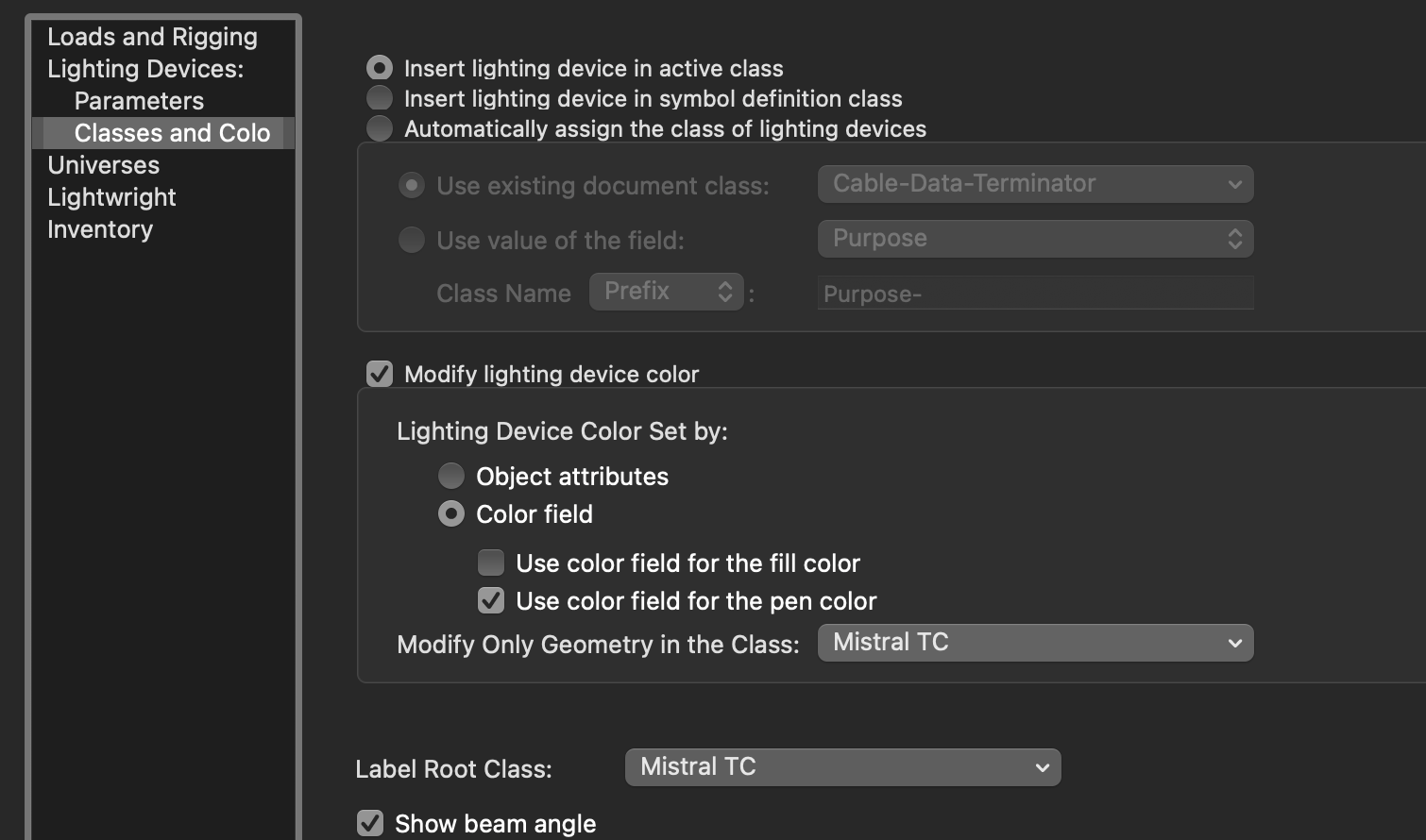
Task: Uncheck Modify lighting device color
Action: click(379, 373)
